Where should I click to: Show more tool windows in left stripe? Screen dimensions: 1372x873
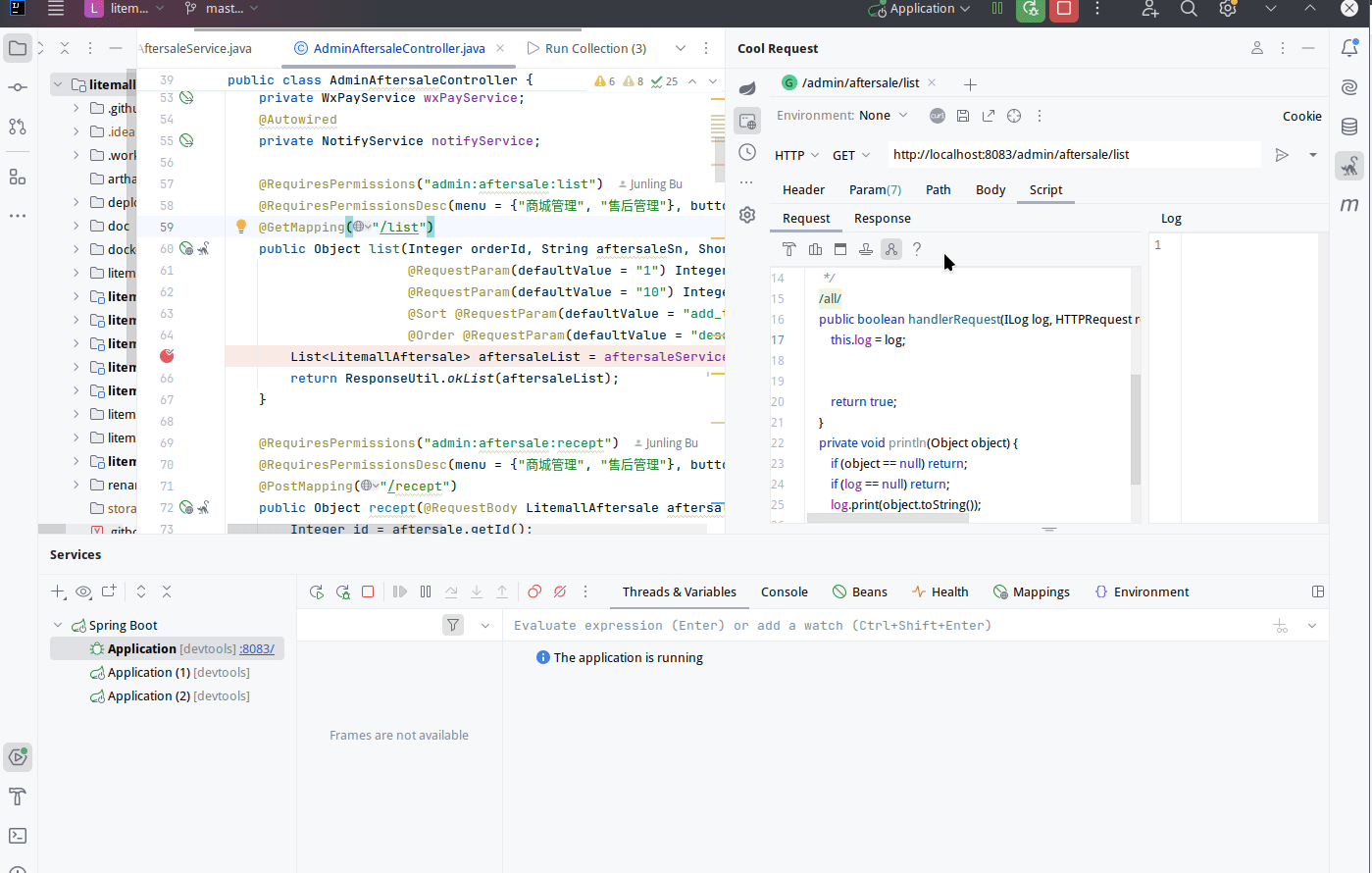coord(18,216)
